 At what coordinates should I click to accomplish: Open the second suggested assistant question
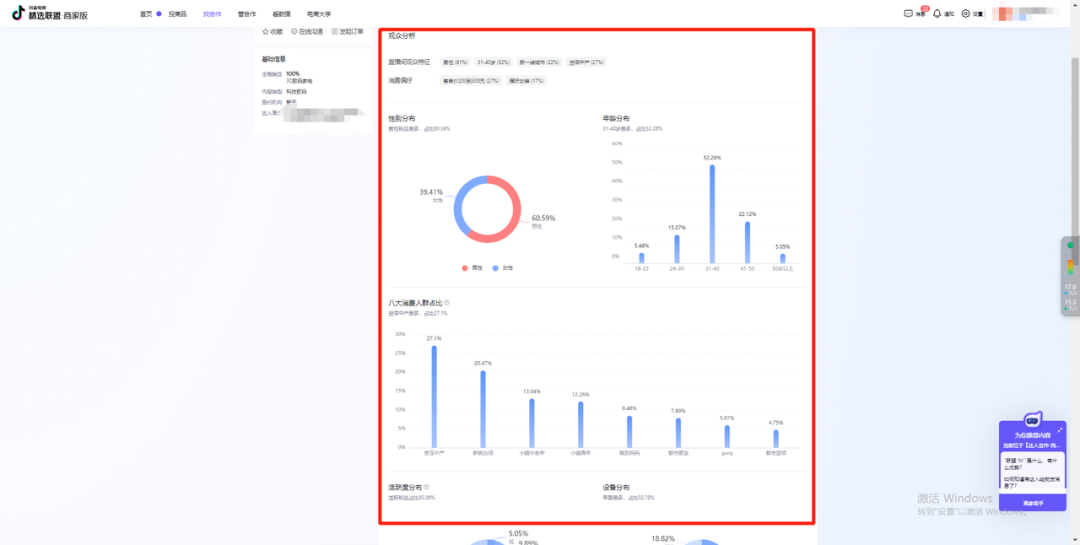1032,482
